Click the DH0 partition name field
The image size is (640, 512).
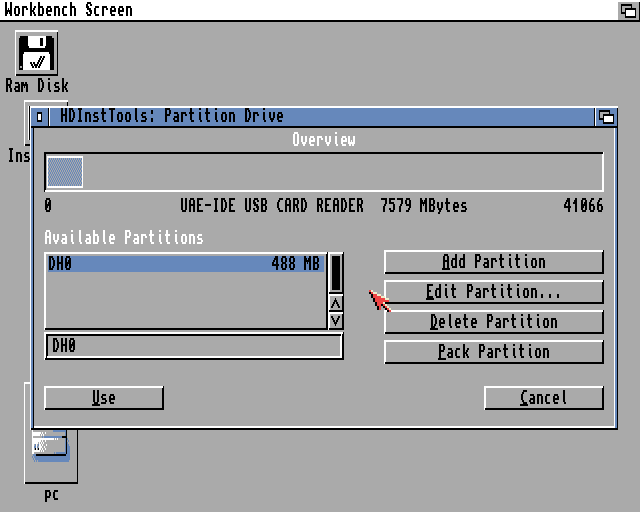pos(193,346)
